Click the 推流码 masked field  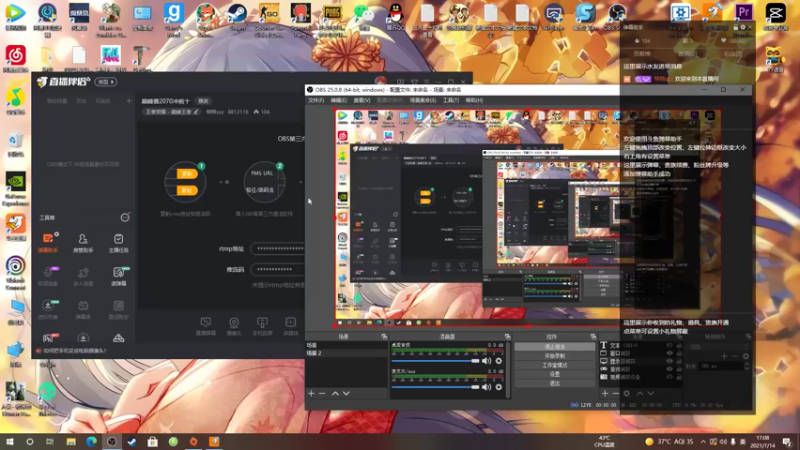(278, 269)
